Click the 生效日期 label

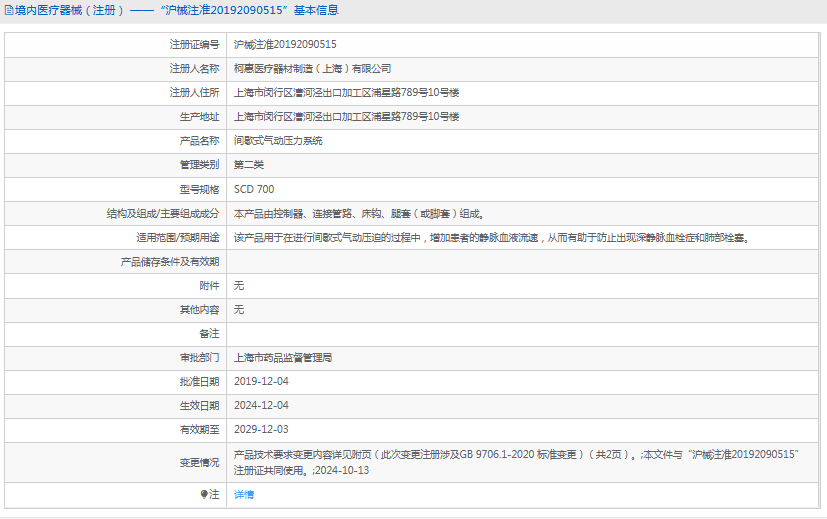coord(199,406)
